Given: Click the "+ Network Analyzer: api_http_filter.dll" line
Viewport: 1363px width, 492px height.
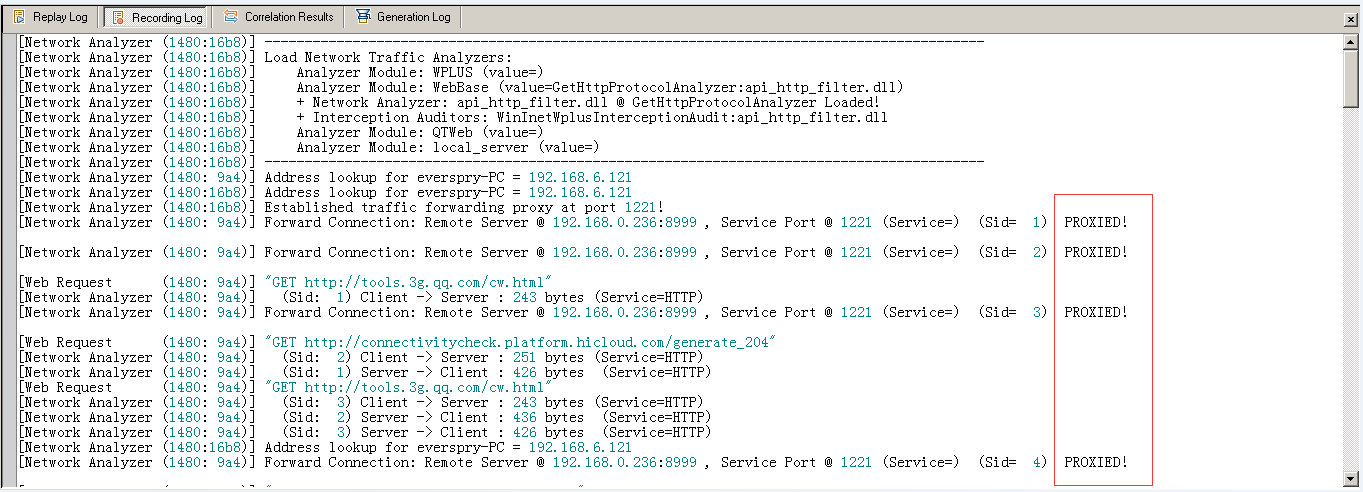Looking at the screenshot, I should tap(588, 102).
